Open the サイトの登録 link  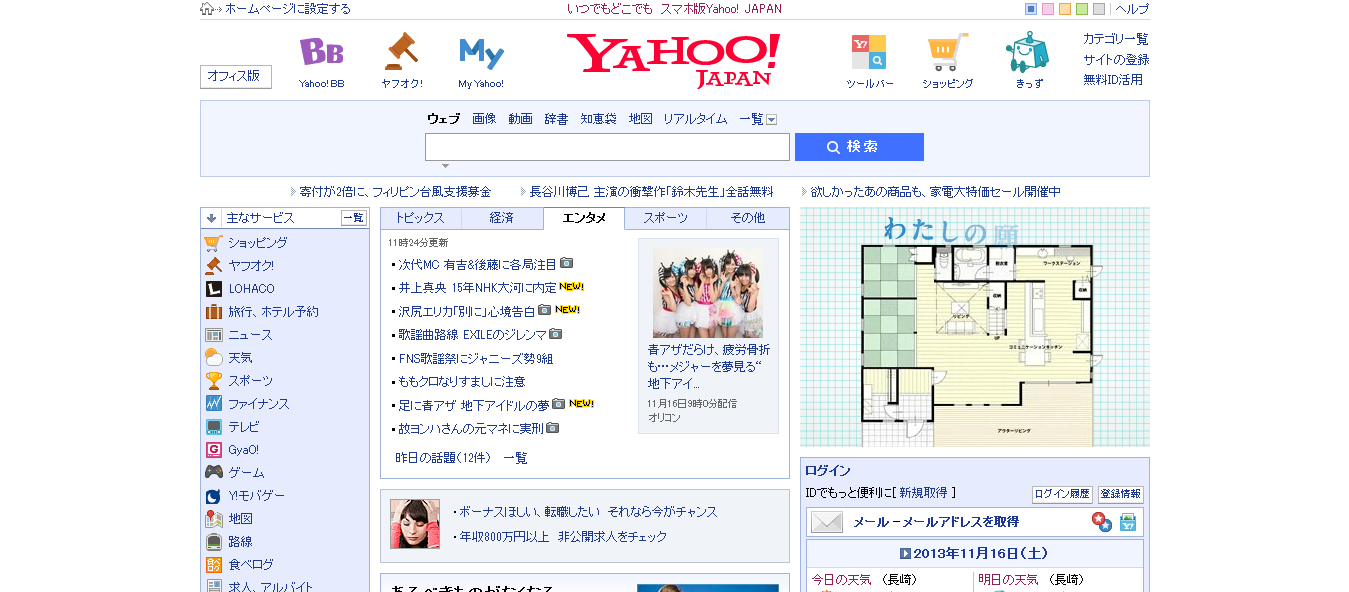(1116, 59)
